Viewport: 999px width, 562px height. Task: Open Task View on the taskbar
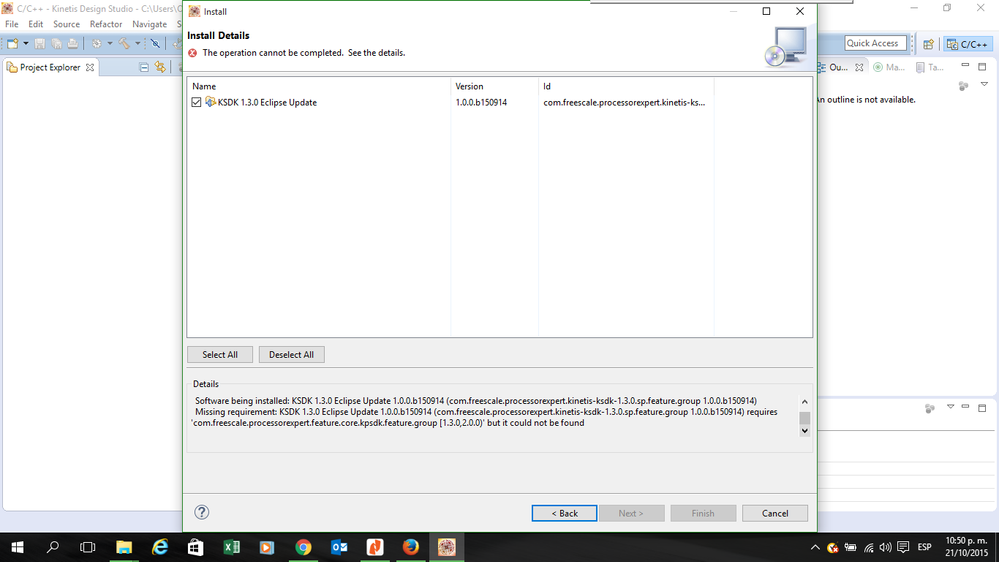point(87,547)
